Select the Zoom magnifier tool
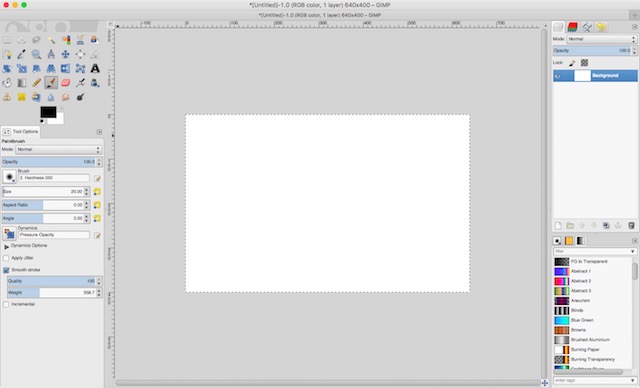640x388 pixels. pos(36,54)
